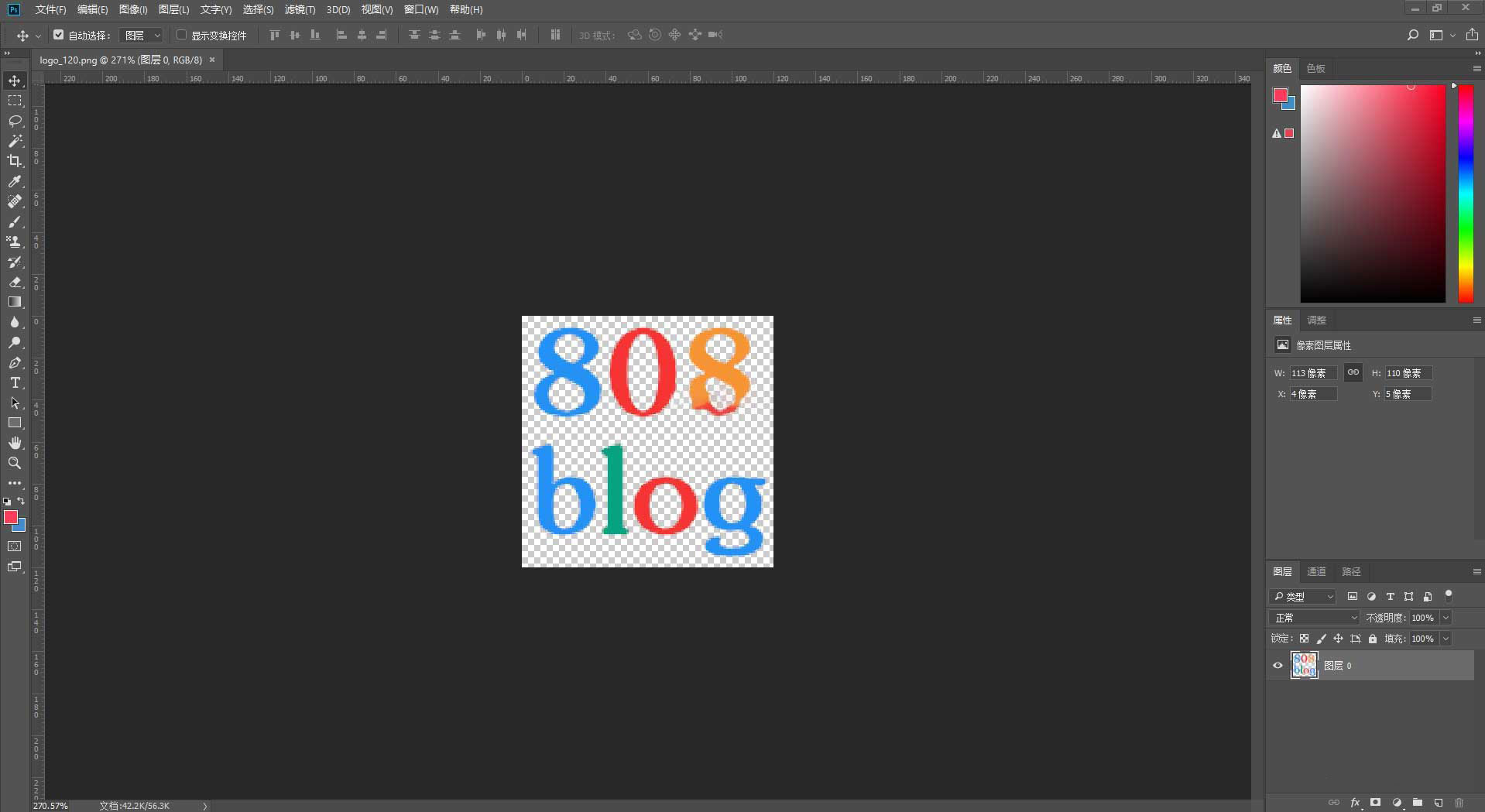Toggle the Auto-Select checkbox
1485x812 pixels.
(58, 35)
